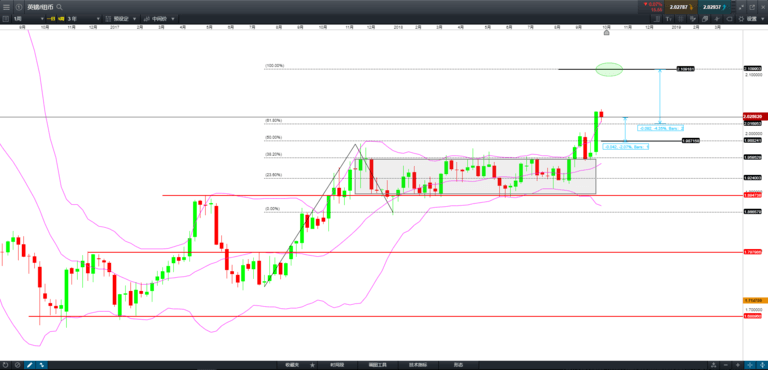Click the layers toolbar icon

coord(705,19)
